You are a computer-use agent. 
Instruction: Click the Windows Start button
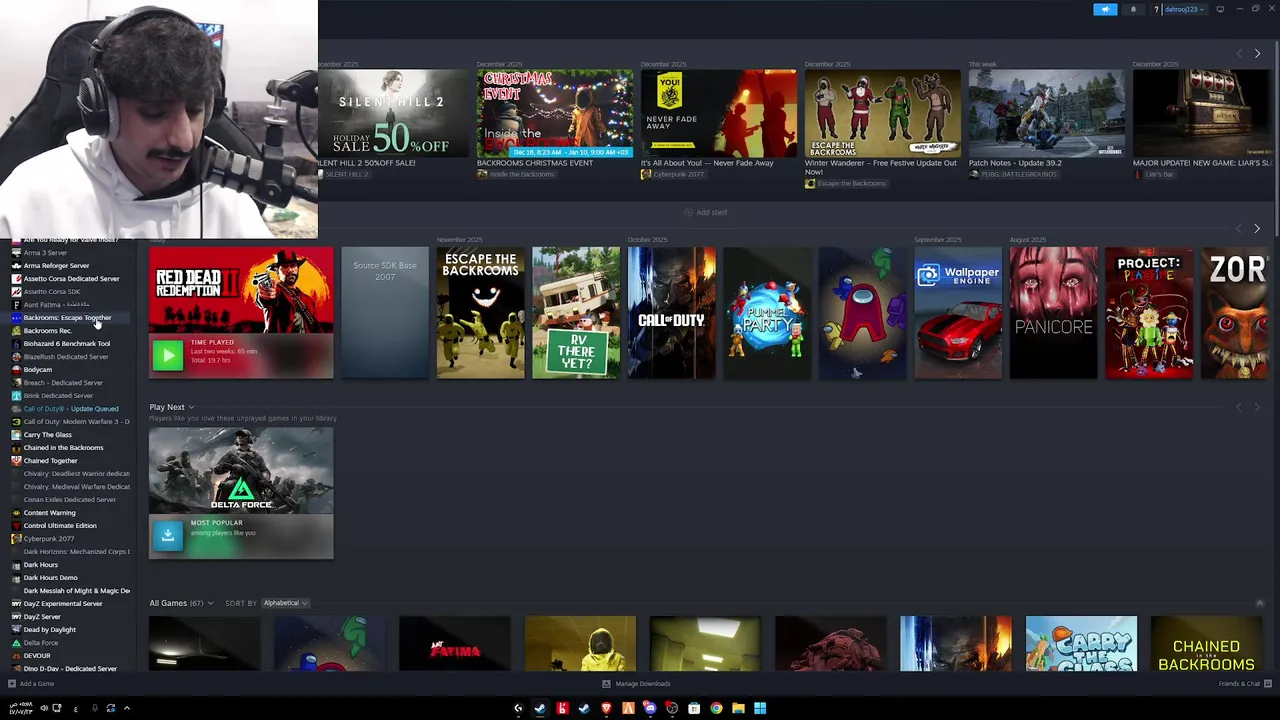tap(760, 708)
